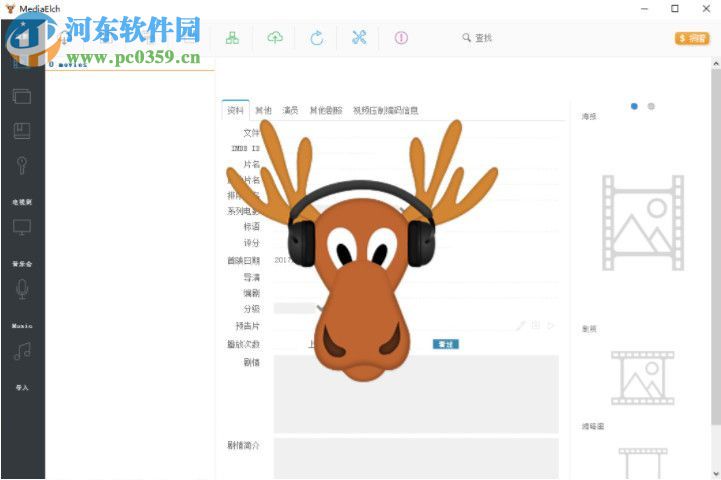Switch to the 其他图片 tab
721x480 pixels.
click(326, 110)
